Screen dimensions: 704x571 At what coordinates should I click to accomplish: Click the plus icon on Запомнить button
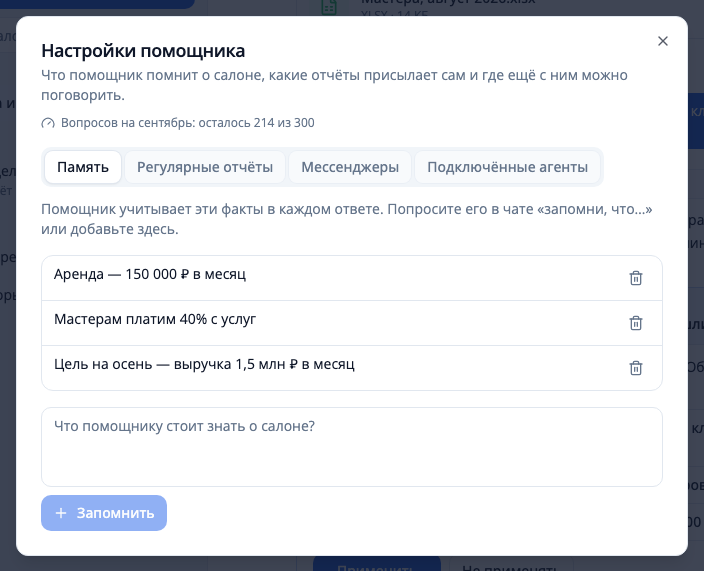point(61,513)
